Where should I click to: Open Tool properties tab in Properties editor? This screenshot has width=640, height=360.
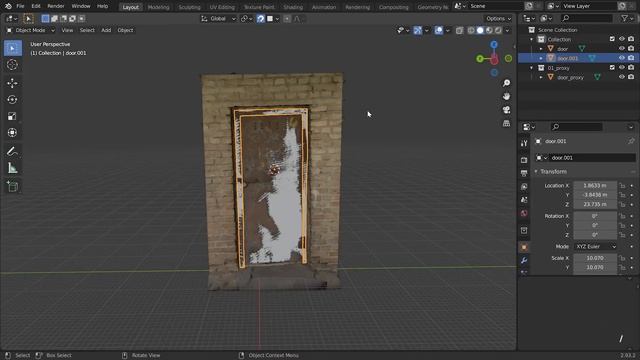[x=524, y=143]
